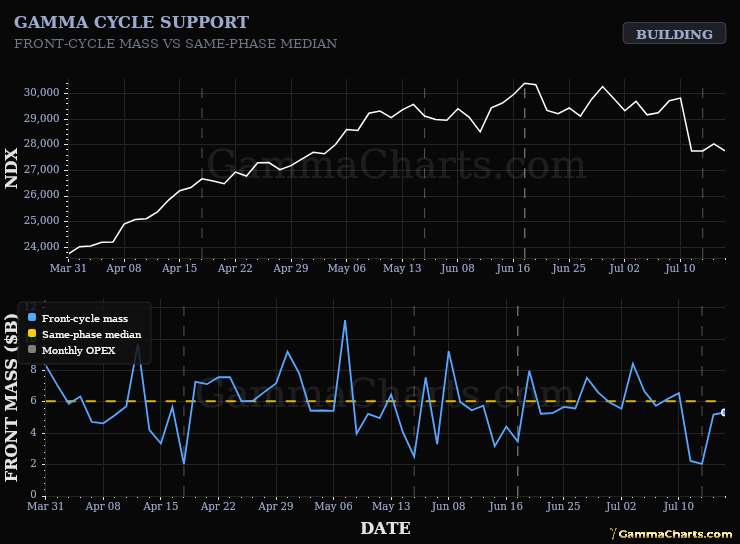Click the Jun 08 label on the front mass chart

click(448, 506)
